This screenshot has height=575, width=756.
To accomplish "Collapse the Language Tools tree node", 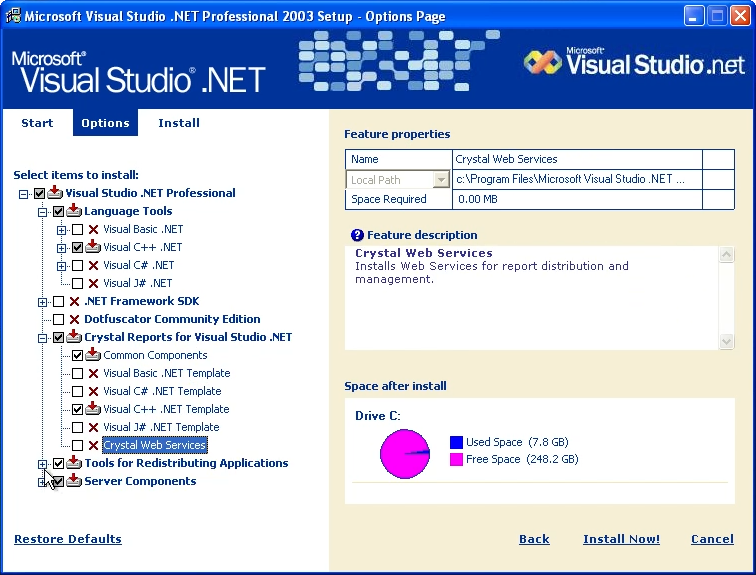I will coord(42,211).
